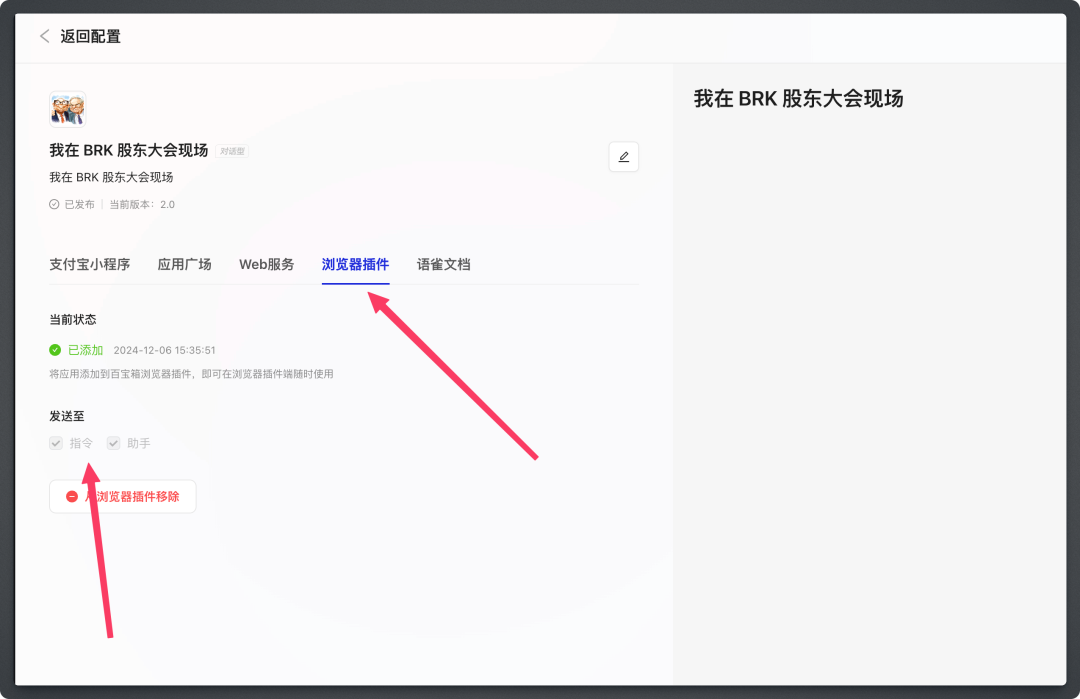Click the 对话型 tag label
Viewport: 1080px width, 699px height.
232,152
